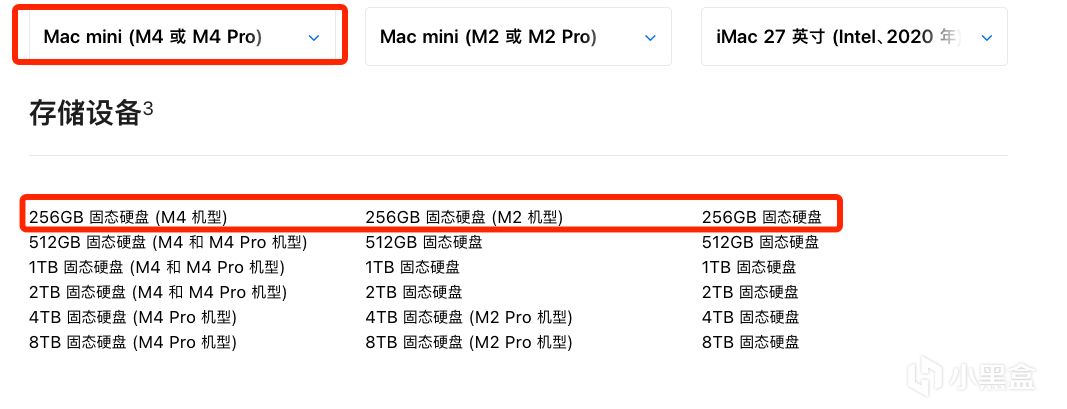The image size is (1067, 409).
Task: Click the 存储设备 section heading
Action: pyautogui.click(x=84, y=113)
